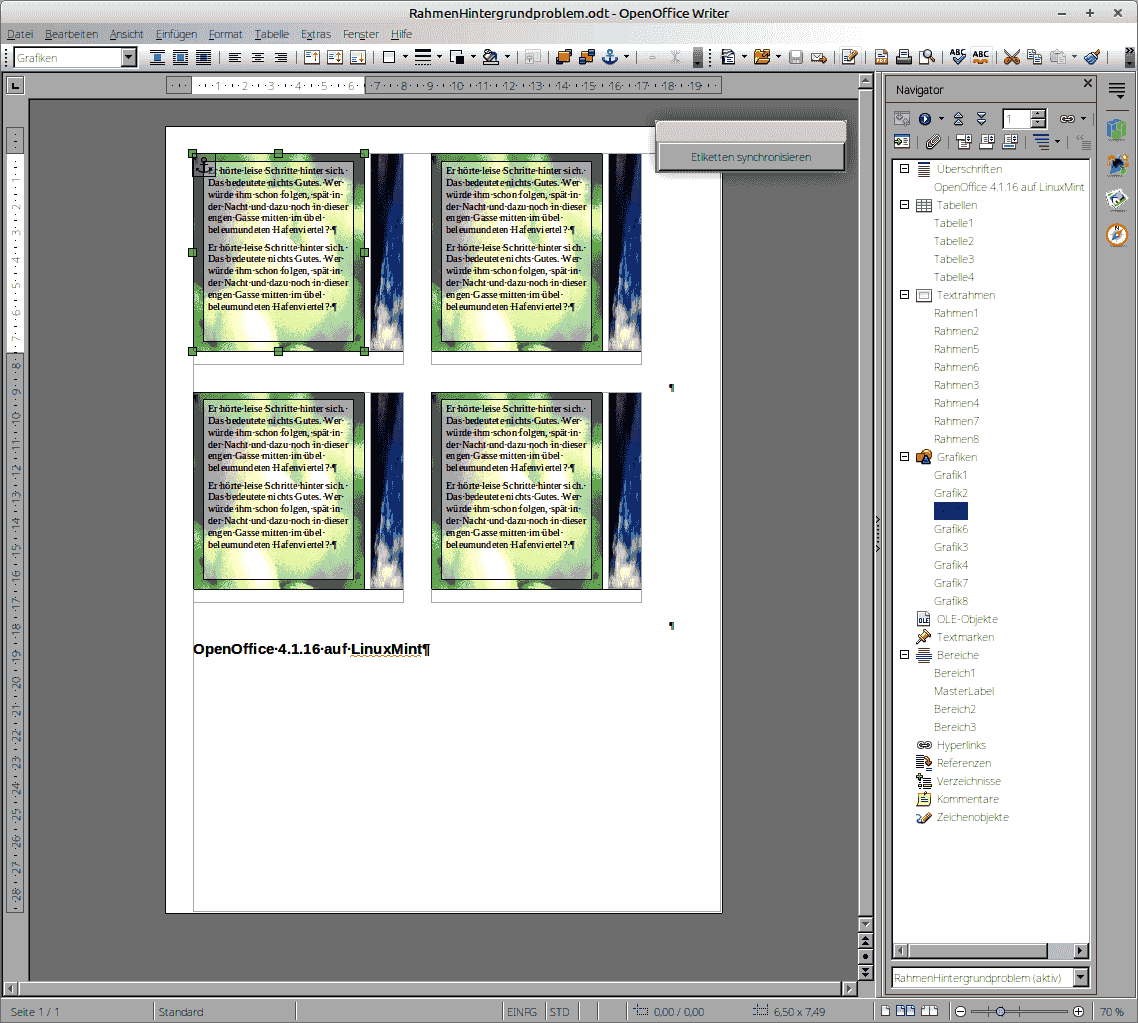1138x1023 pixels.
Task: Open sidebar Navigator compass deck
Action: click(x=1118, y=234)
